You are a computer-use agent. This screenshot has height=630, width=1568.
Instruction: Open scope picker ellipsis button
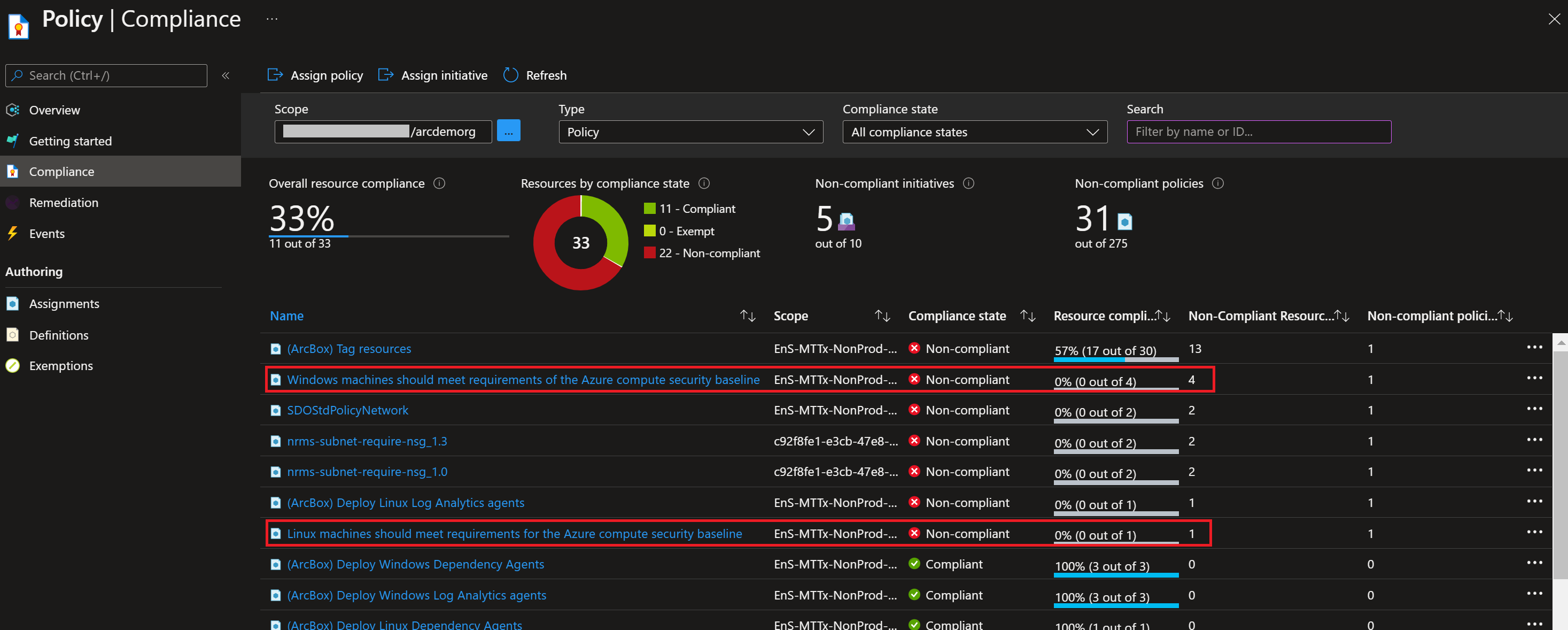508,131
